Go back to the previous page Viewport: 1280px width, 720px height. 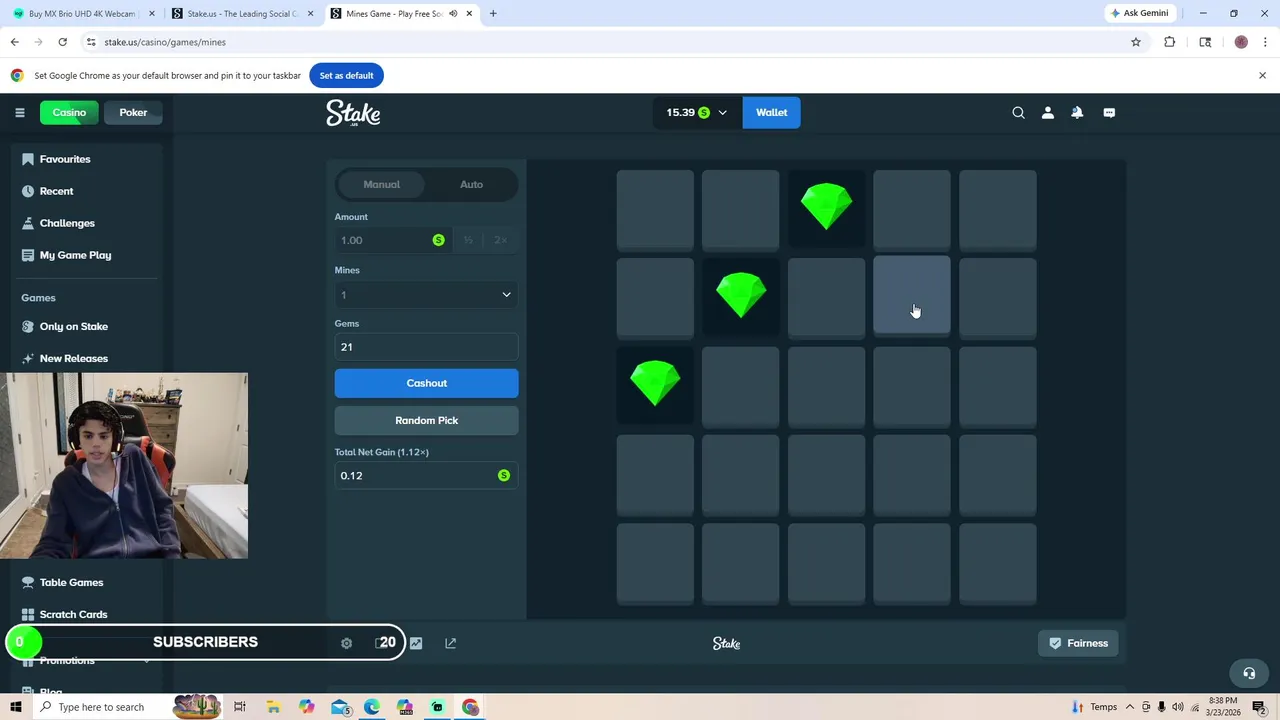(x=14, y=42)
